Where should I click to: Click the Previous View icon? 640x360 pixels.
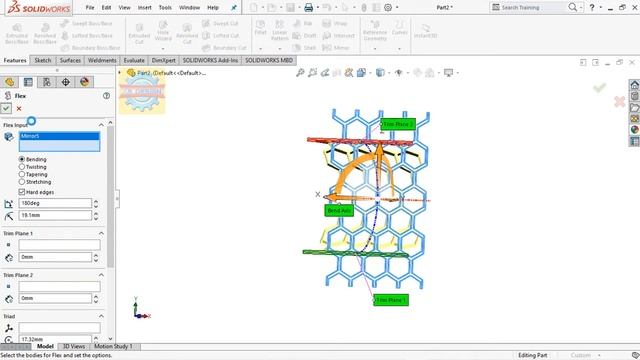(x=325, y=73)
